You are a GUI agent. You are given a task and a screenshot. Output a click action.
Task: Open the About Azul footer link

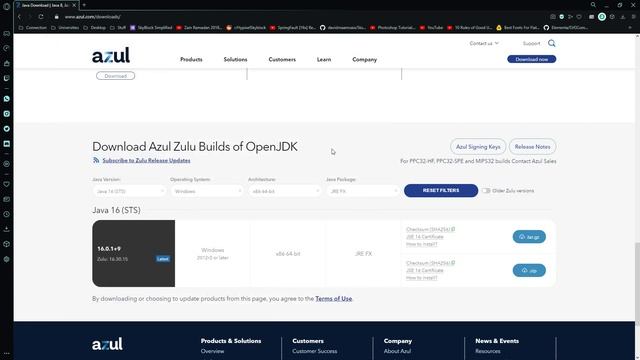pos(397,351)
